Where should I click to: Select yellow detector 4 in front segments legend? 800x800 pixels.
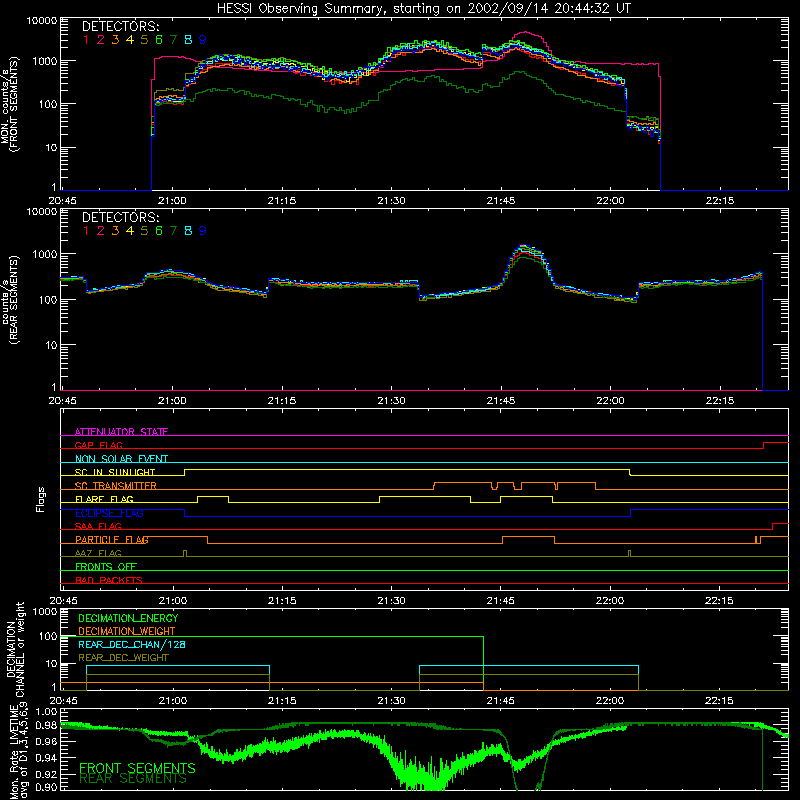tap(130, 40)
